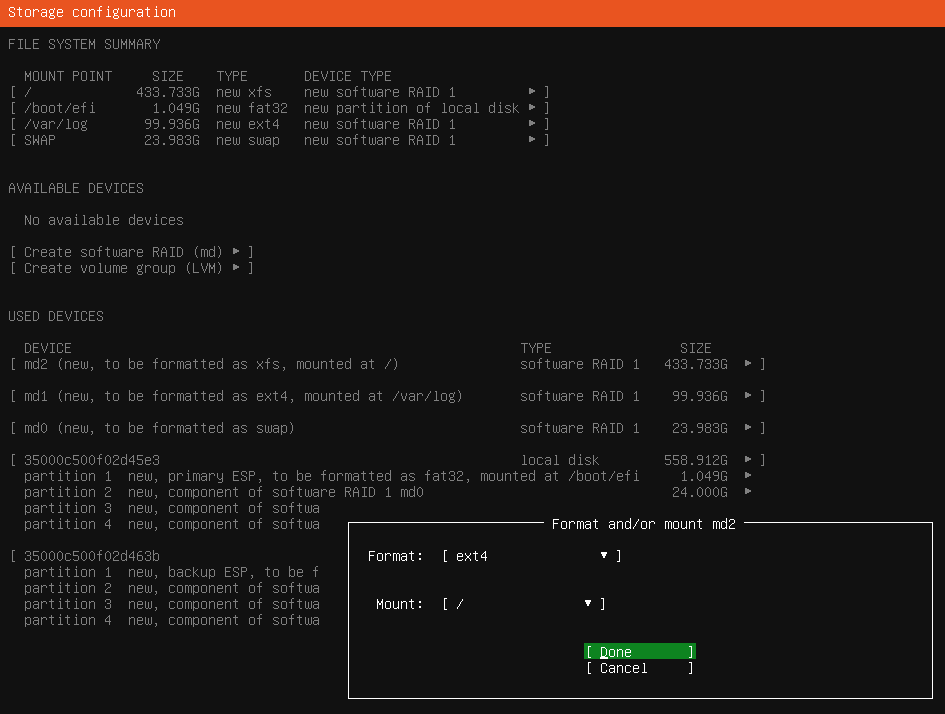Click arrow at end of partition 1 primary ESP
The height and width of the screenshot is (714, 945).
[x=748, y=476]
